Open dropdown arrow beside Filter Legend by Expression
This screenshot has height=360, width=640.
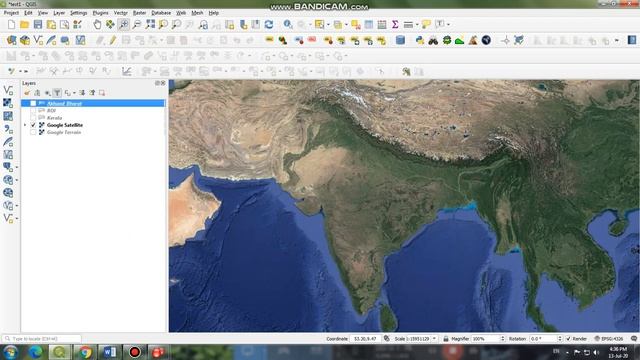pyautogui.click(x=74, y=93)
